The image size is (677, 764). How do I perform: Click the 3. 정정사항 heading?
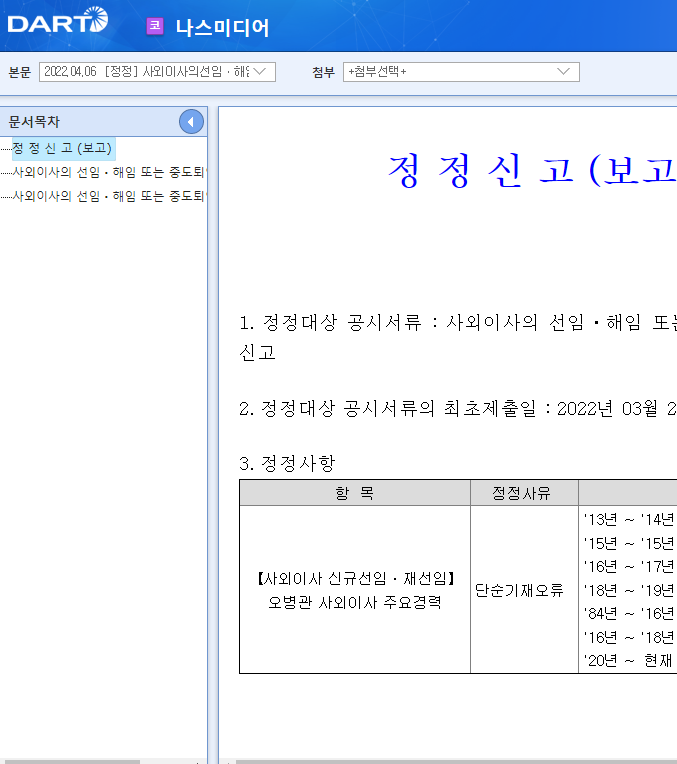click(x=287, y=463)
